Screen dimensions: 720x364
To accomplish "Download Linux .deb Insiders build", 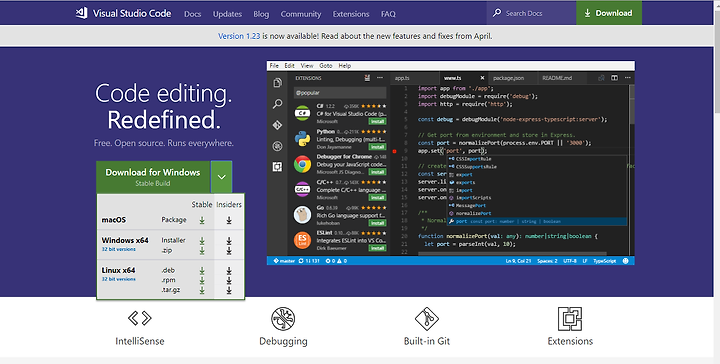I will tap(229, 271).
